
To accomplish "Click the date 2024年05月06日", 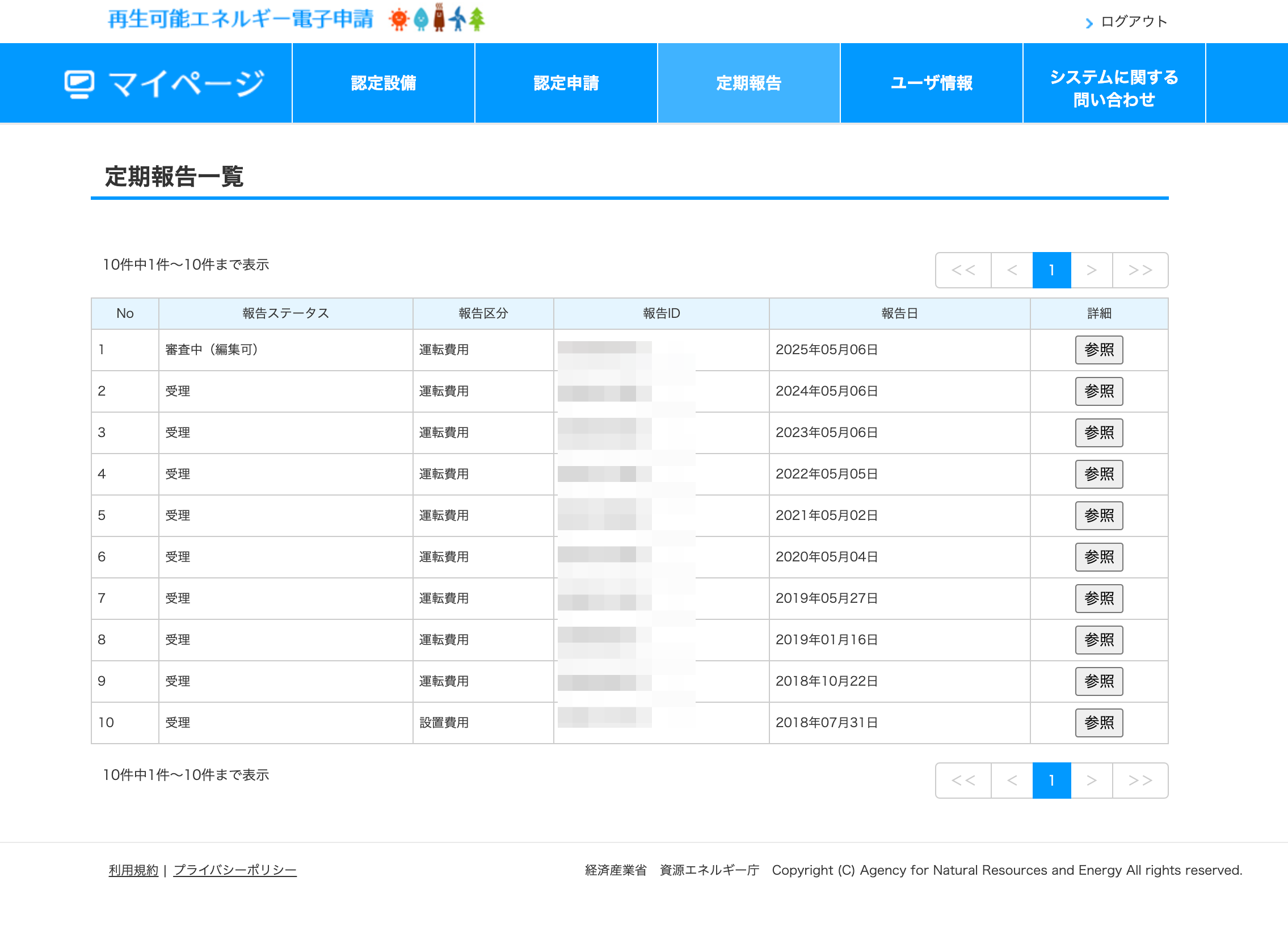I will pyautogui.click(x=826, y=391).
